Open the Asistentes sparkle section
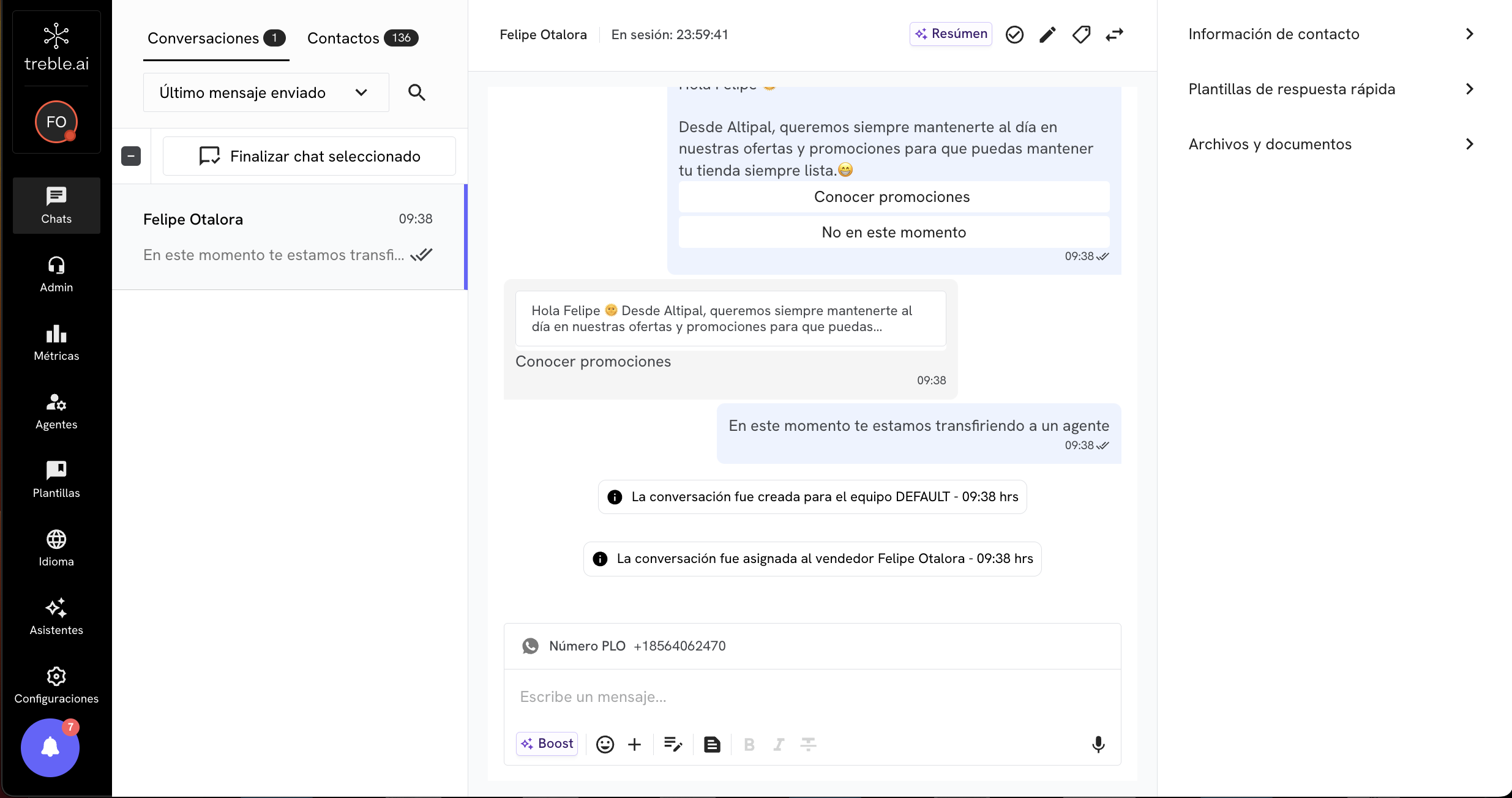This screenshot has height=798, width=1512. click(x=56, y=617)
